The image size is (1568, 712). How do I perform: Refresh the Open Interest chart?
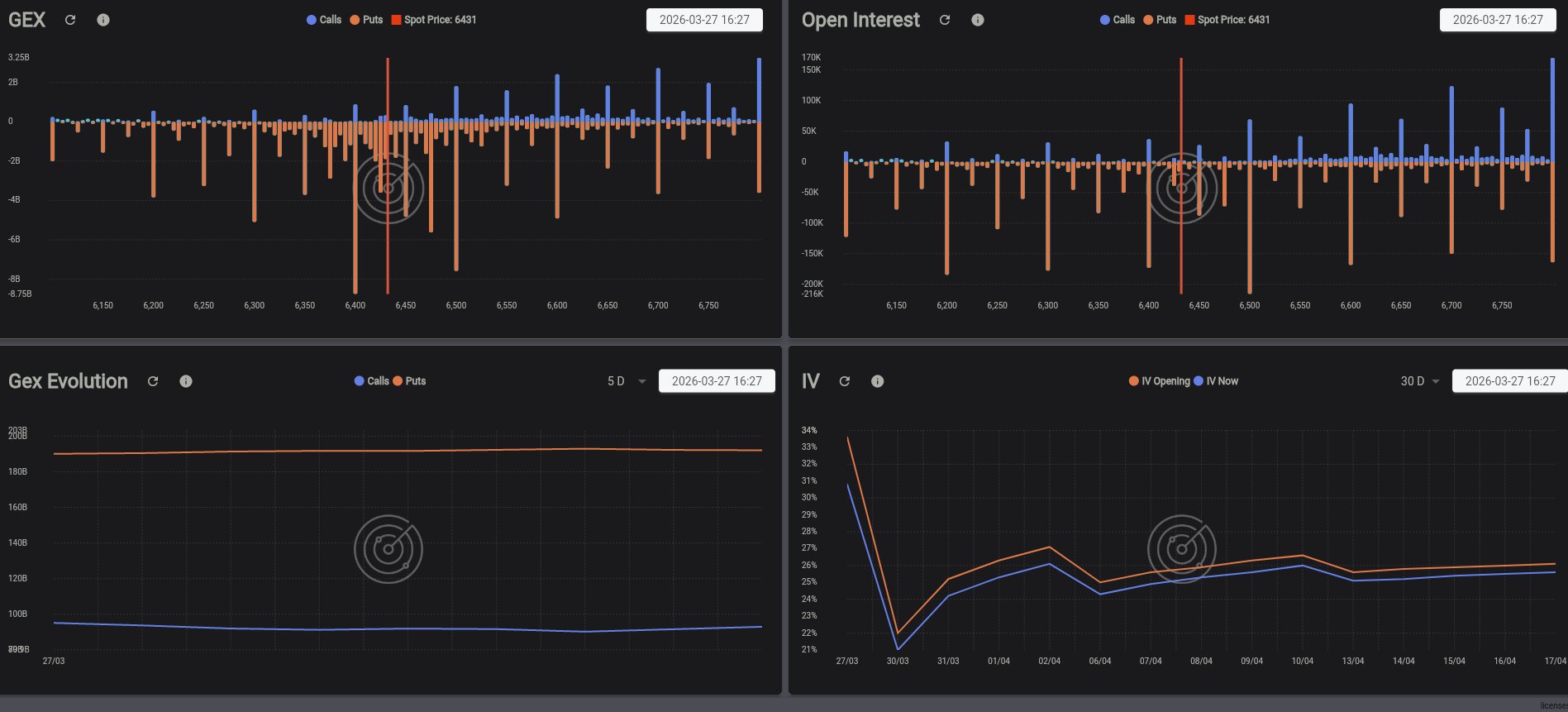[x=945, y=20]
